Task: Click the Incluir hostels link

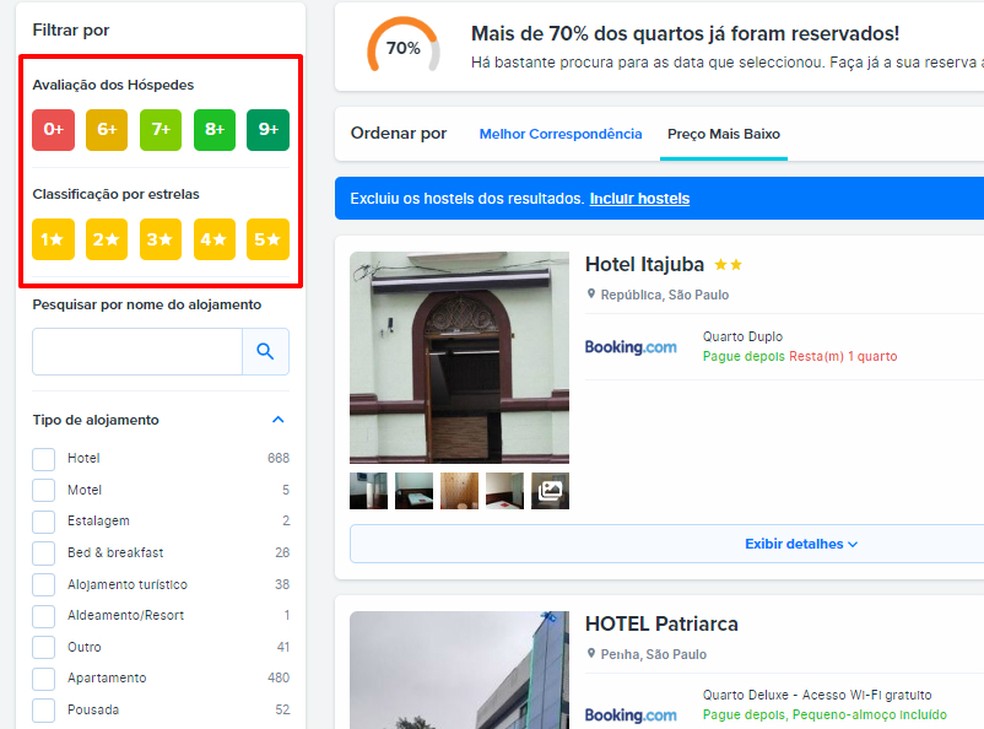Action: pyautogui.click(x=639, y=198)
